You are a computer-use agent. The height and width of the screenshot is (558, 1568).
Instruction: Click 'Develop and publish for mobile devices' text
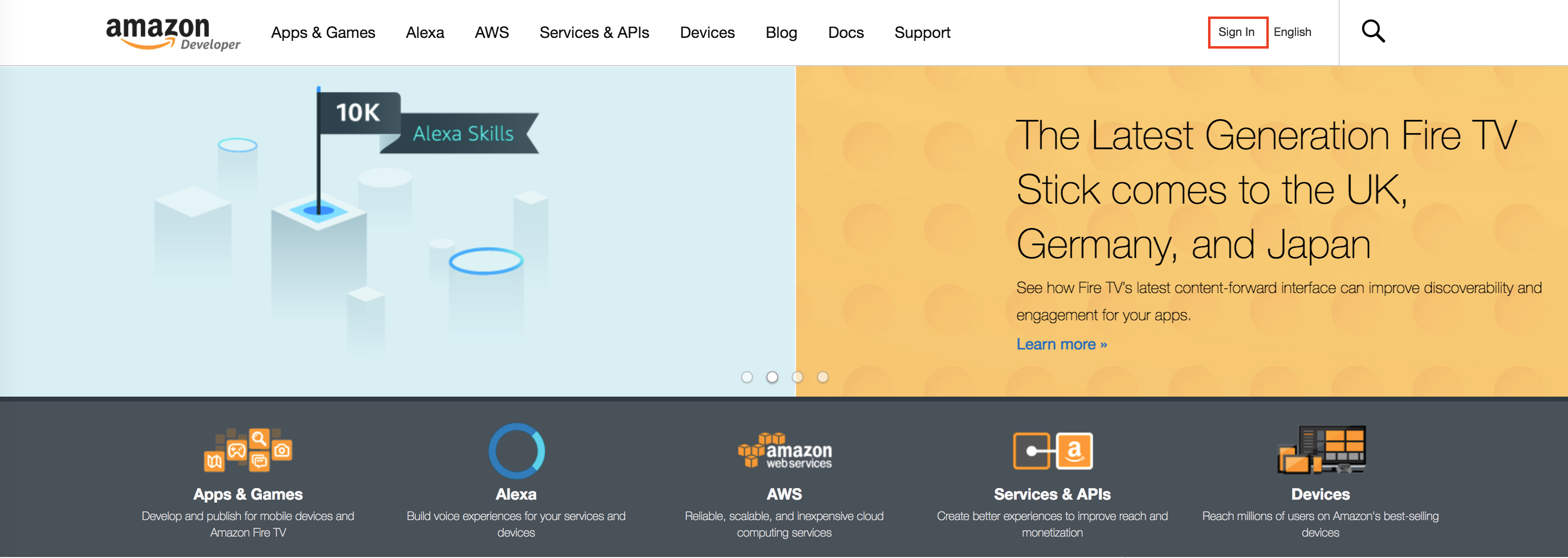(x=248, y=524)
